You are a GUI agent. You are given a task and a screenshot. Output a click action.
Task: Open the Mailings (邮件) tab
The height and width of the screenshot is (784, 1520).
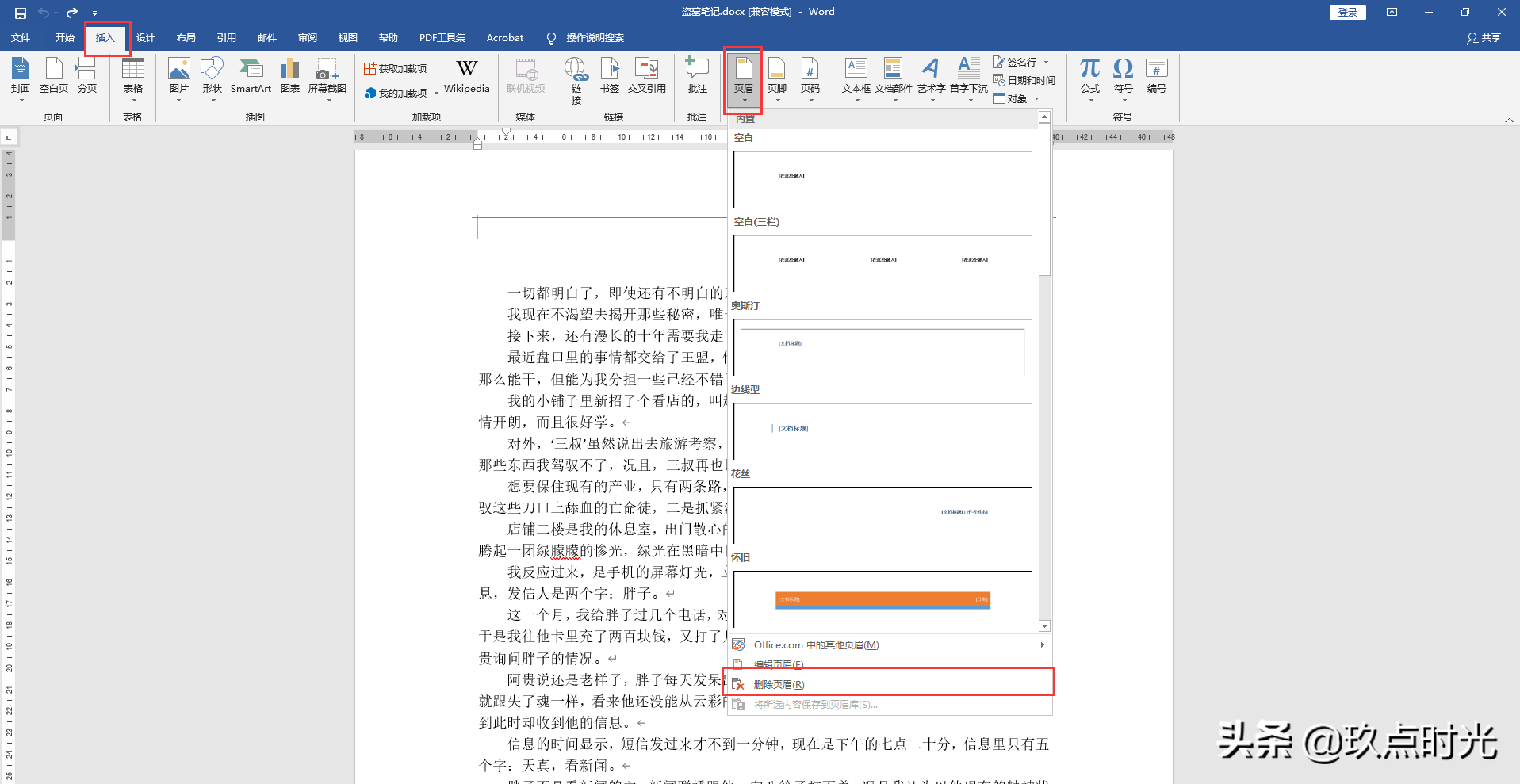pyautogui.click(x=267, y=38)
